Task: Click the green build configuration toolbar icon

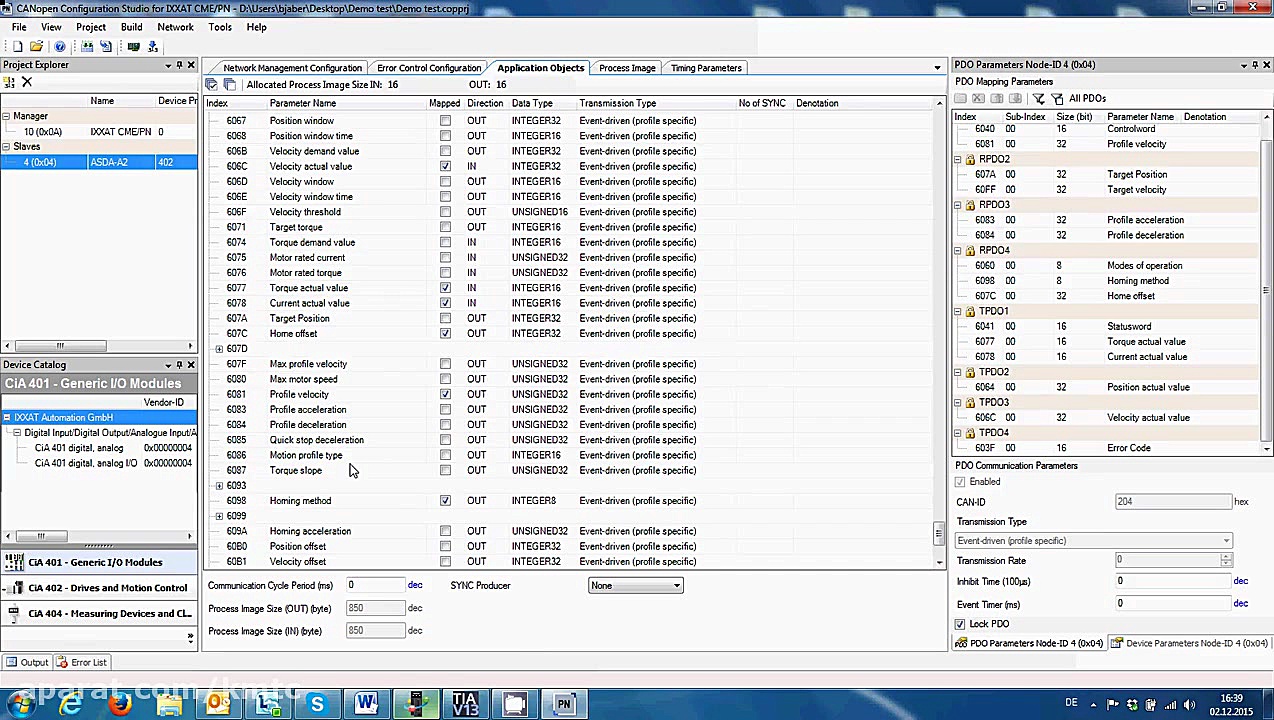Action: click(87, 46)
